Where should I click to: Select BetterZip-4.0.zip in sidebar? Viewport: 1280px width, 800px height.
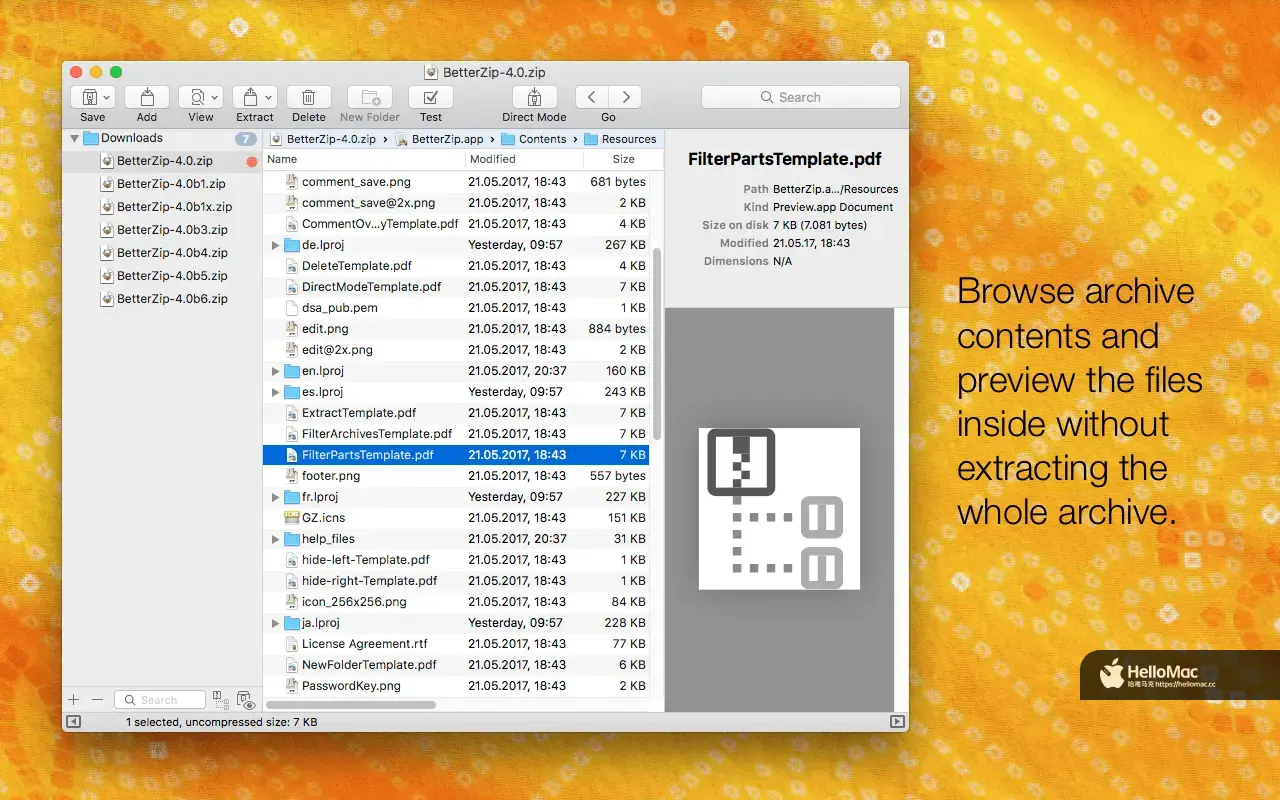click(160, 161)
